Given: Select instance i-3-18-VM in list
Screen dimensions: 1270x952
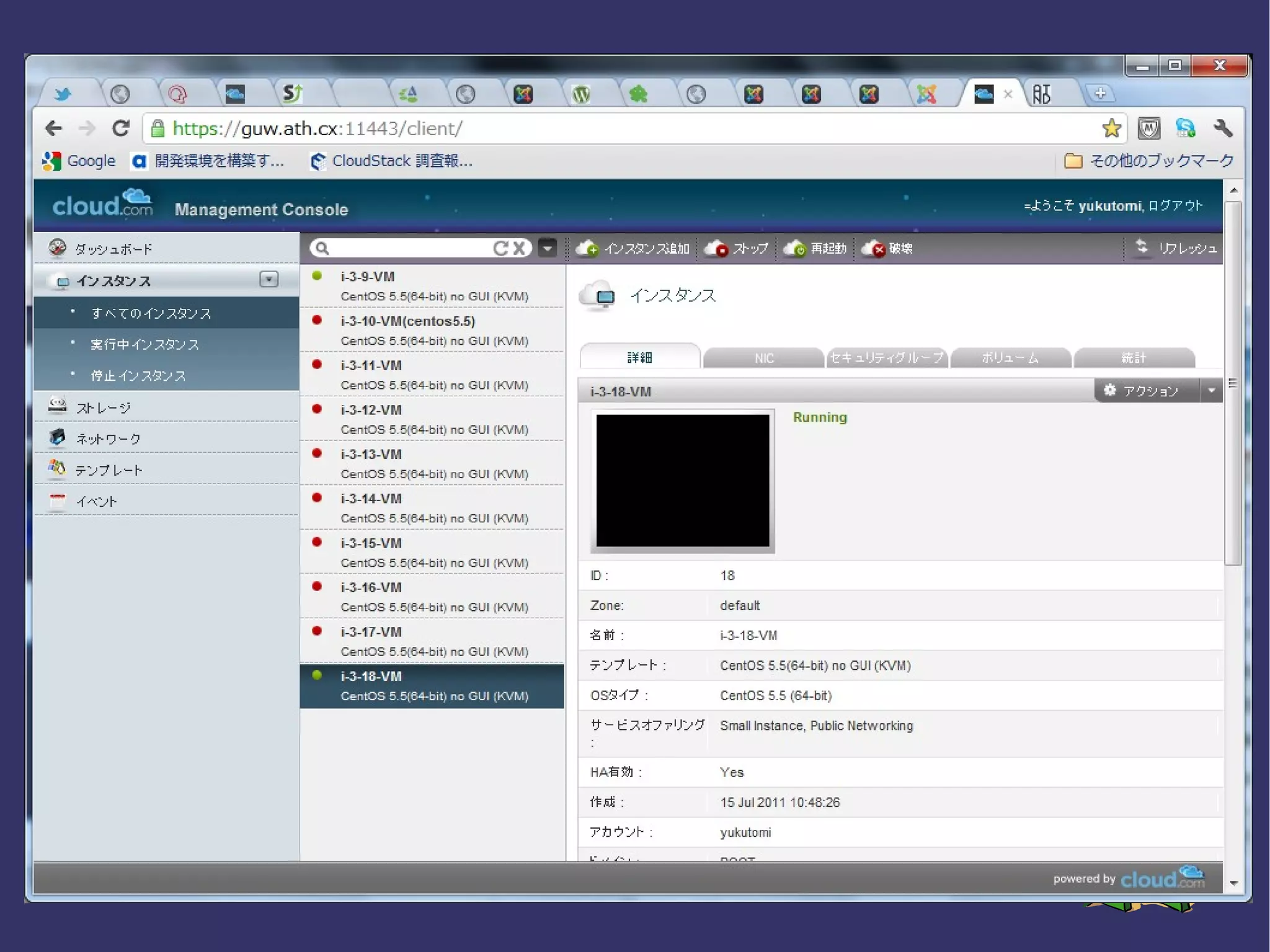Looking at the screenshot, I should tap(432, 686).
